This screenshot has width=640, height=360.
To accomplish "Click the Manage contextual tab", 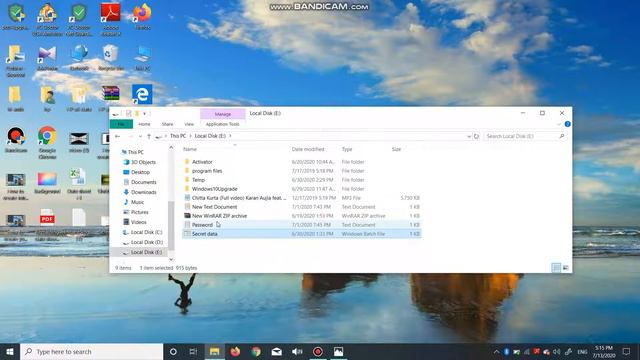I will [222, 114].
